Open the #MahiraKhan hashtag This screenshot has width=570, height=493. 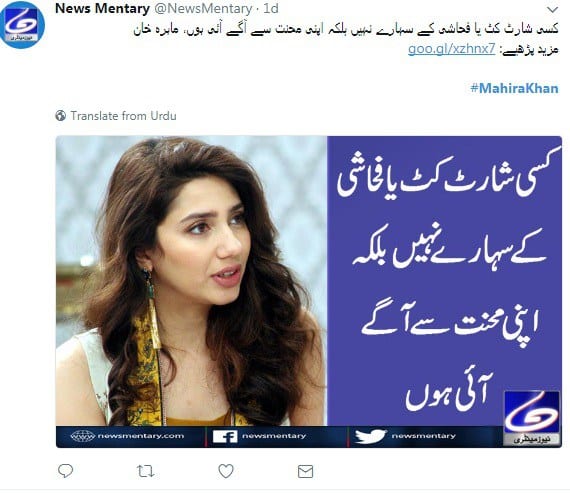[514, 88]
